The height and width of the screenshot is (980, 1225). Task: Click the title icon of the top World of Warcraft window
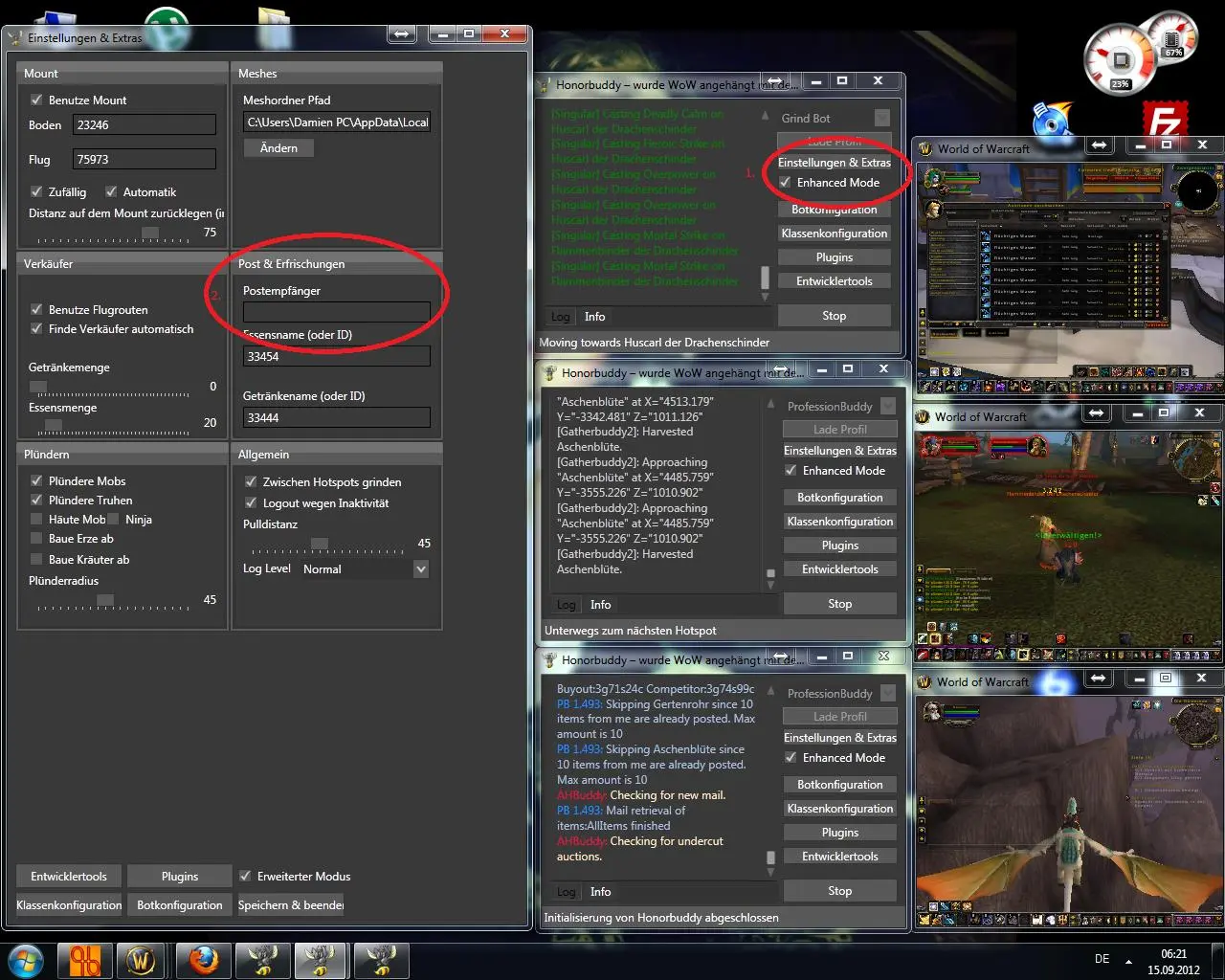(925, 148)
